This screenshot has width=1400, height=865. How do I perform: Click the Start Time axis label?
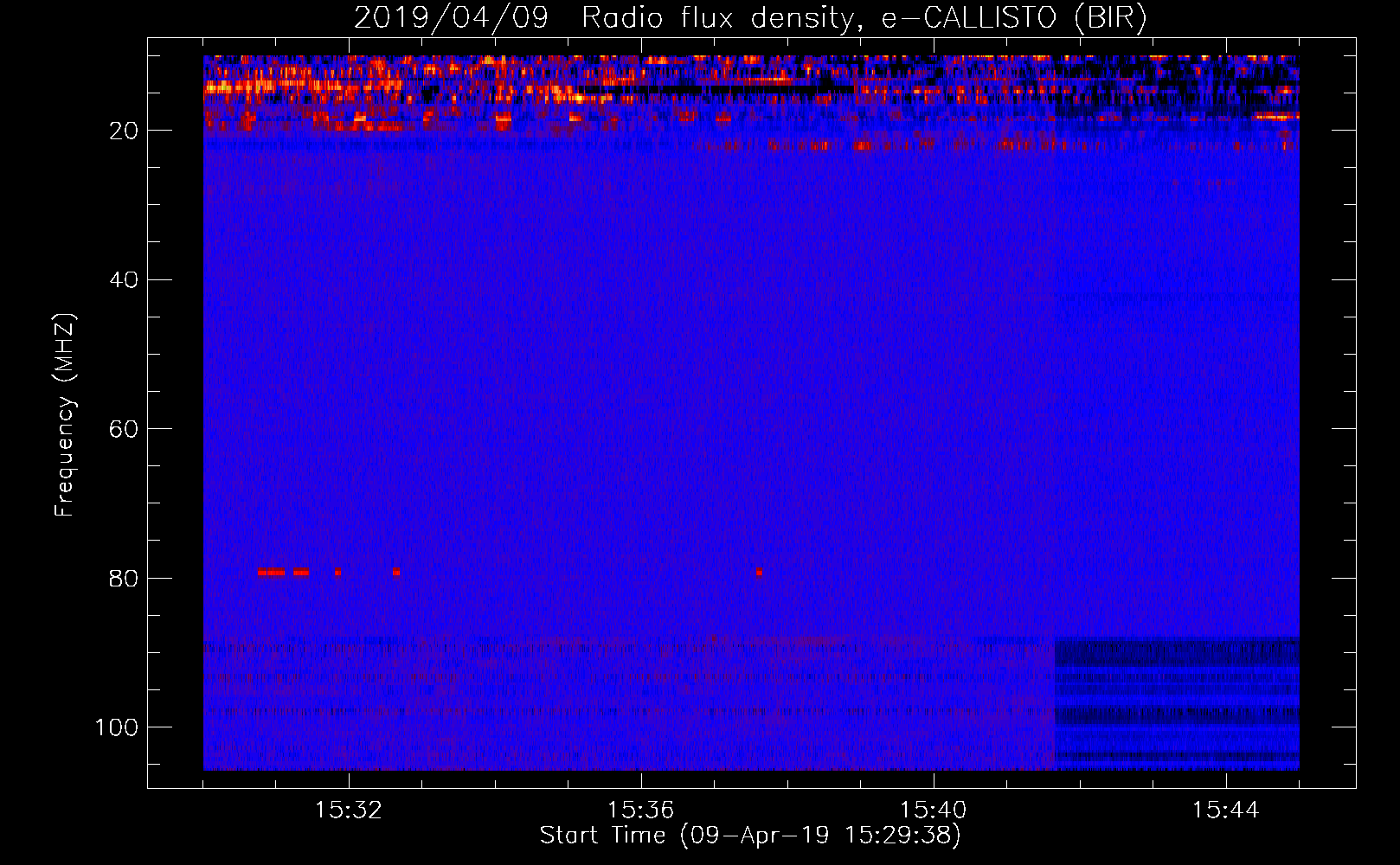coord(750,836)
